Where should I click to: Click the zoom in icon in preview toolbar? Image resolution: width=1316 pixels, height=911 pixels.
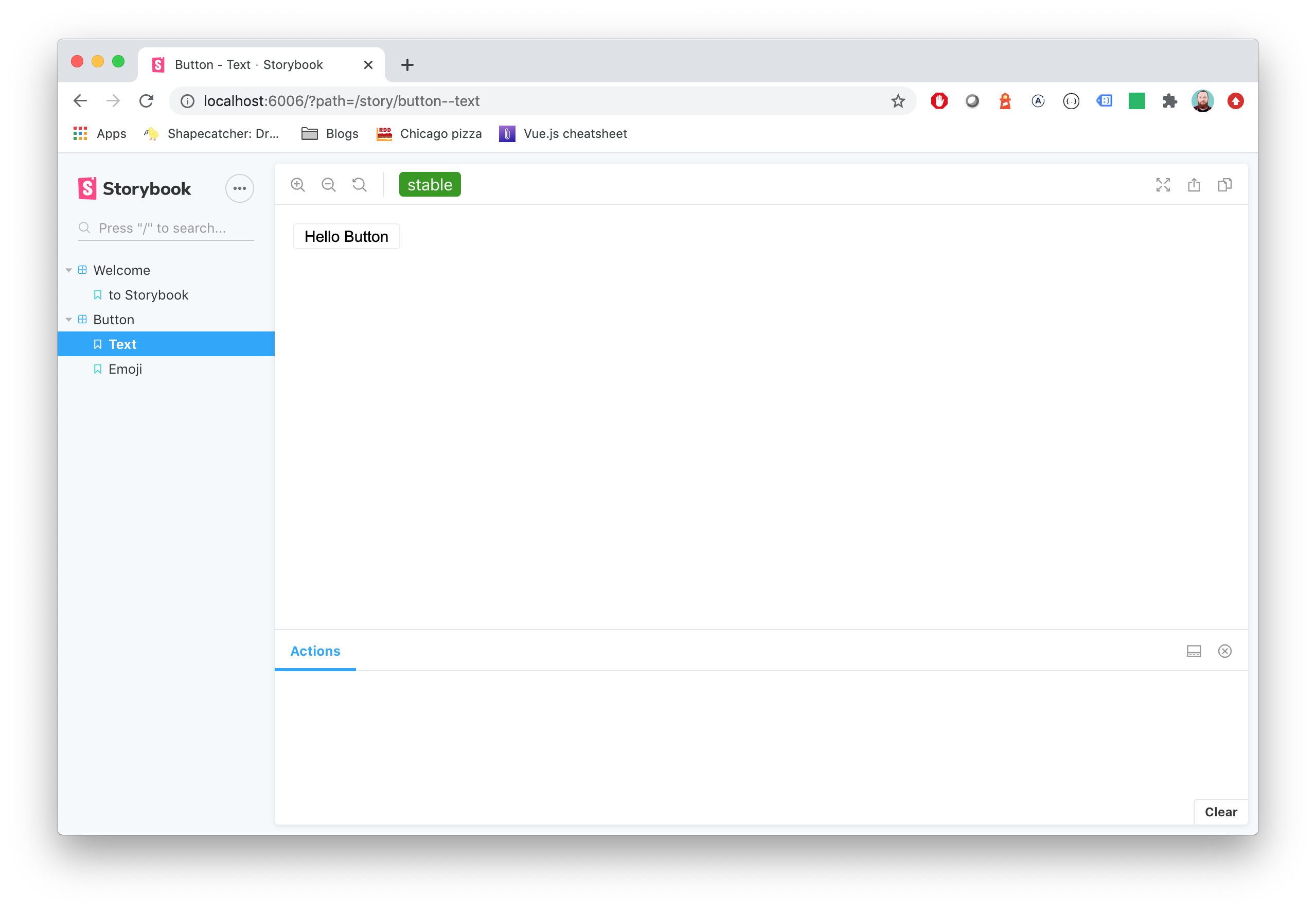coord(298,185)
